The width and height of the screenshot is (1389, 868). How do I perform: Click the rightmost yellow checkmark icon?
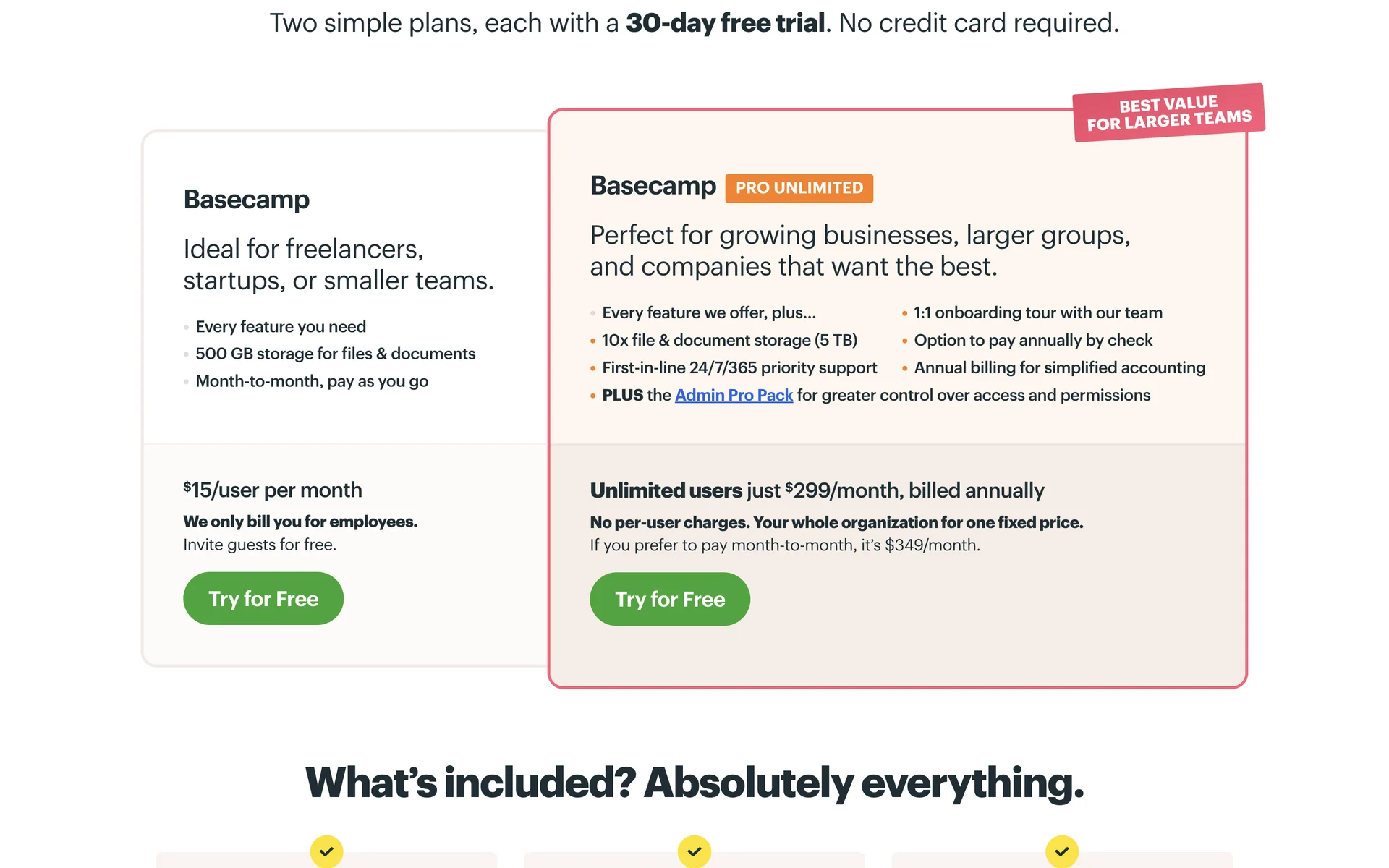(1061, 851)
